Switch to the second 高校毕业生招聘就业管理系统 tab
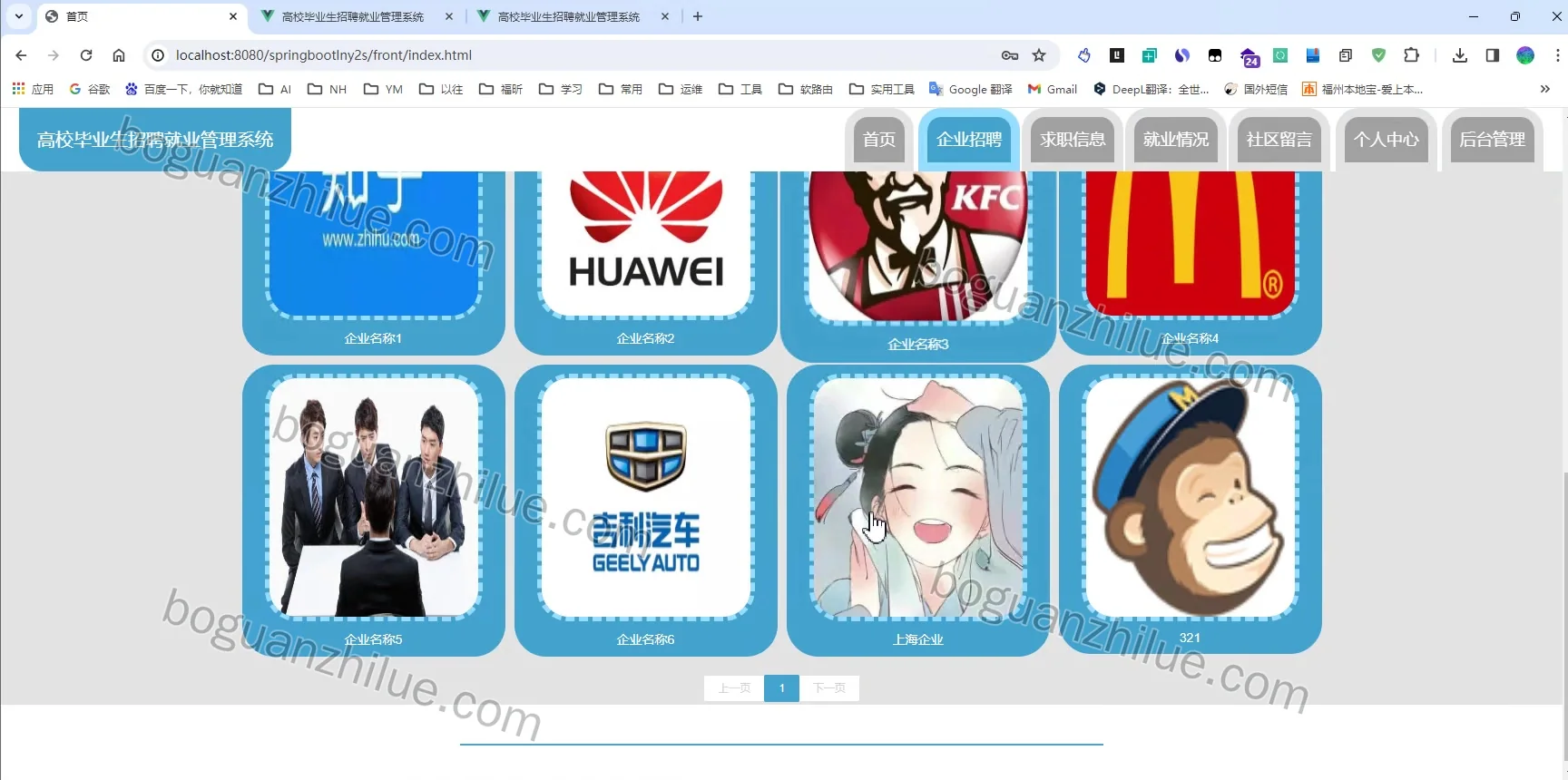Viewport: 1568px width, 780px height. [x=572, y=16]
